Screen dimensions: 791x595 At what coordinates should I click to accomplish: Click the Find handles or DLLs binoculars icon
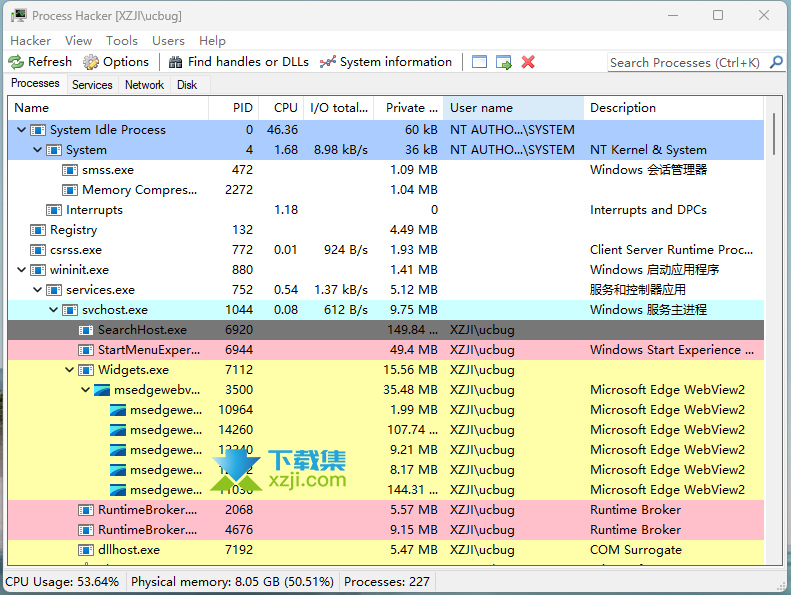click(176, 62)
